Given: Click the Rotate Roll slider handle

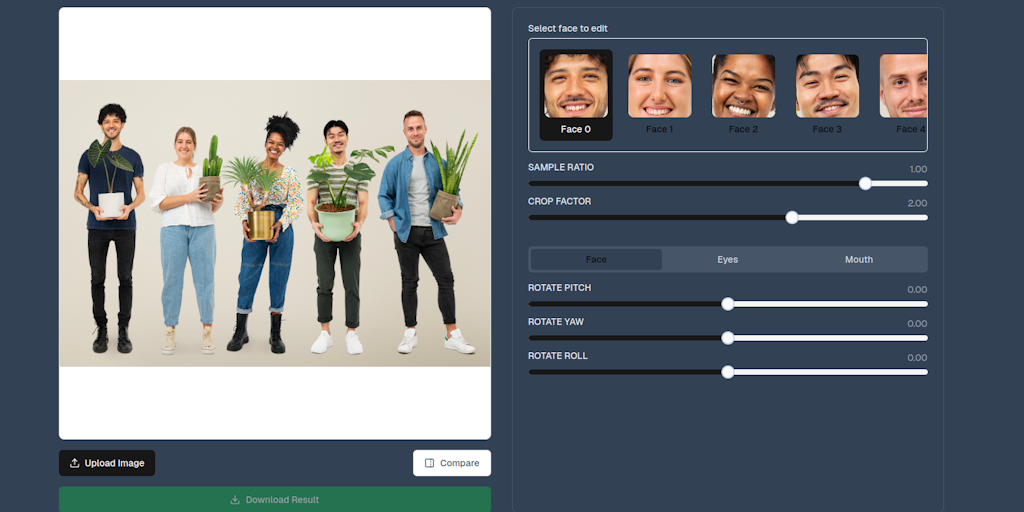Looking at the screenshot, I should [x=728, y=372].
